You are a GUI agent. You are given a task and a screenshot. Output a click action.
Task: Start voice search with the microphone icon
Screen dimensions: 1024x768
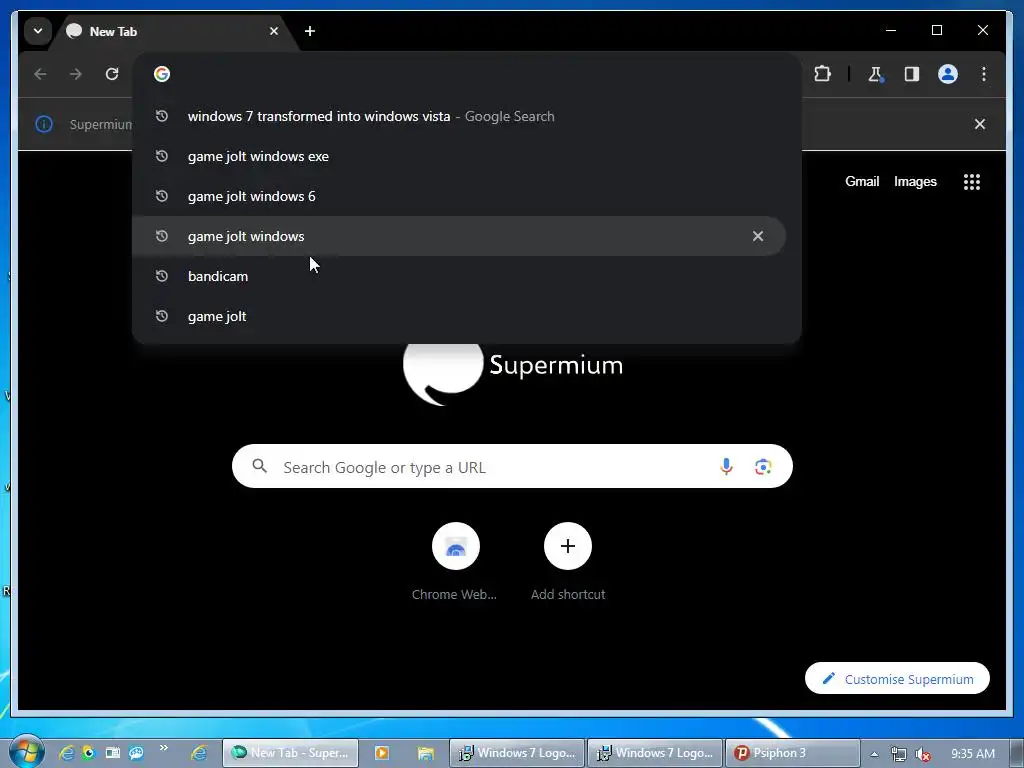coord(726,466)
